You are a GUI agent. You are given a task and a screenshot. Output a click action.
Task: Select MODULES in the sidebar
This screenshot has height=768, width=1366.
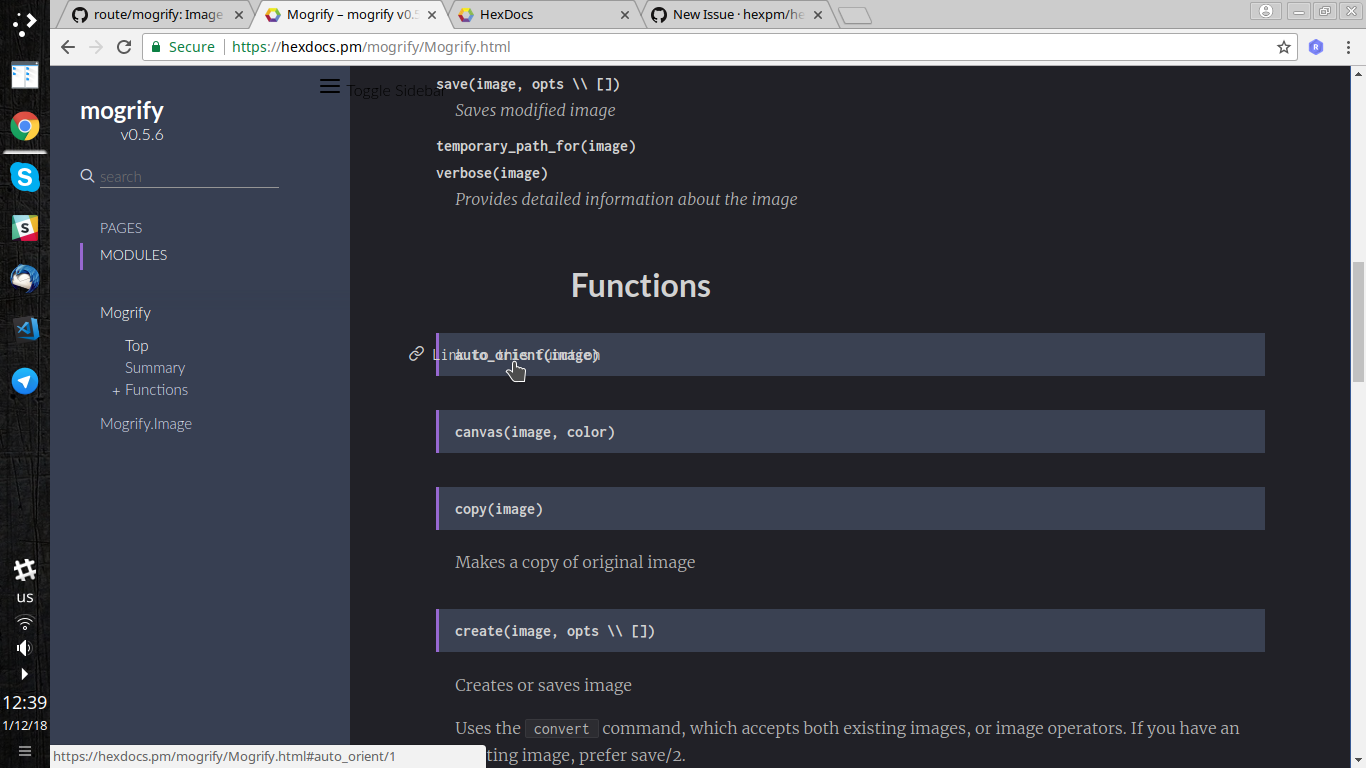click(133, 255)
